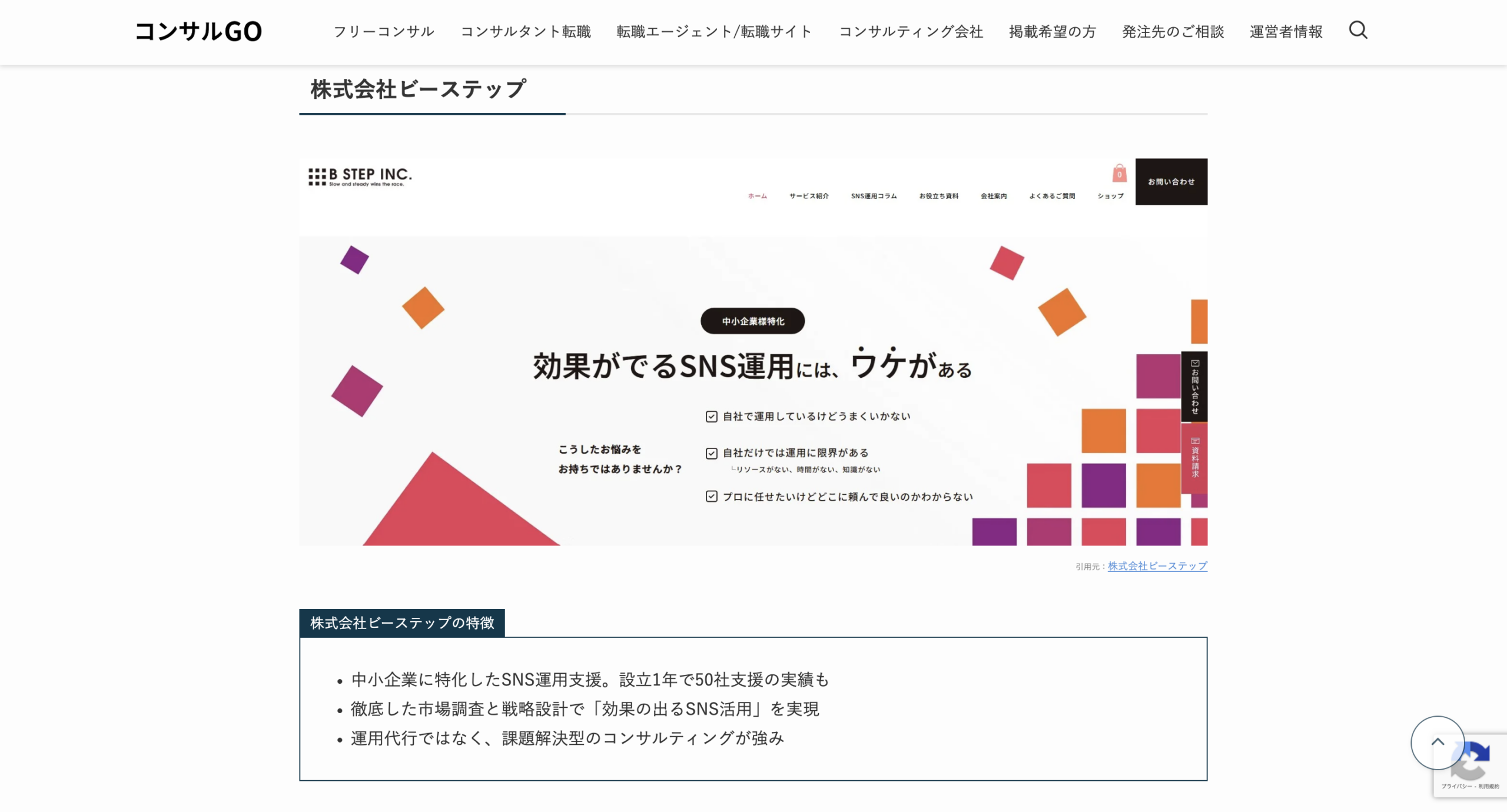Click bullet 運用代行ではなく、課題解決型
This screenshot has width=1507, height=812.
click(567, 738)
